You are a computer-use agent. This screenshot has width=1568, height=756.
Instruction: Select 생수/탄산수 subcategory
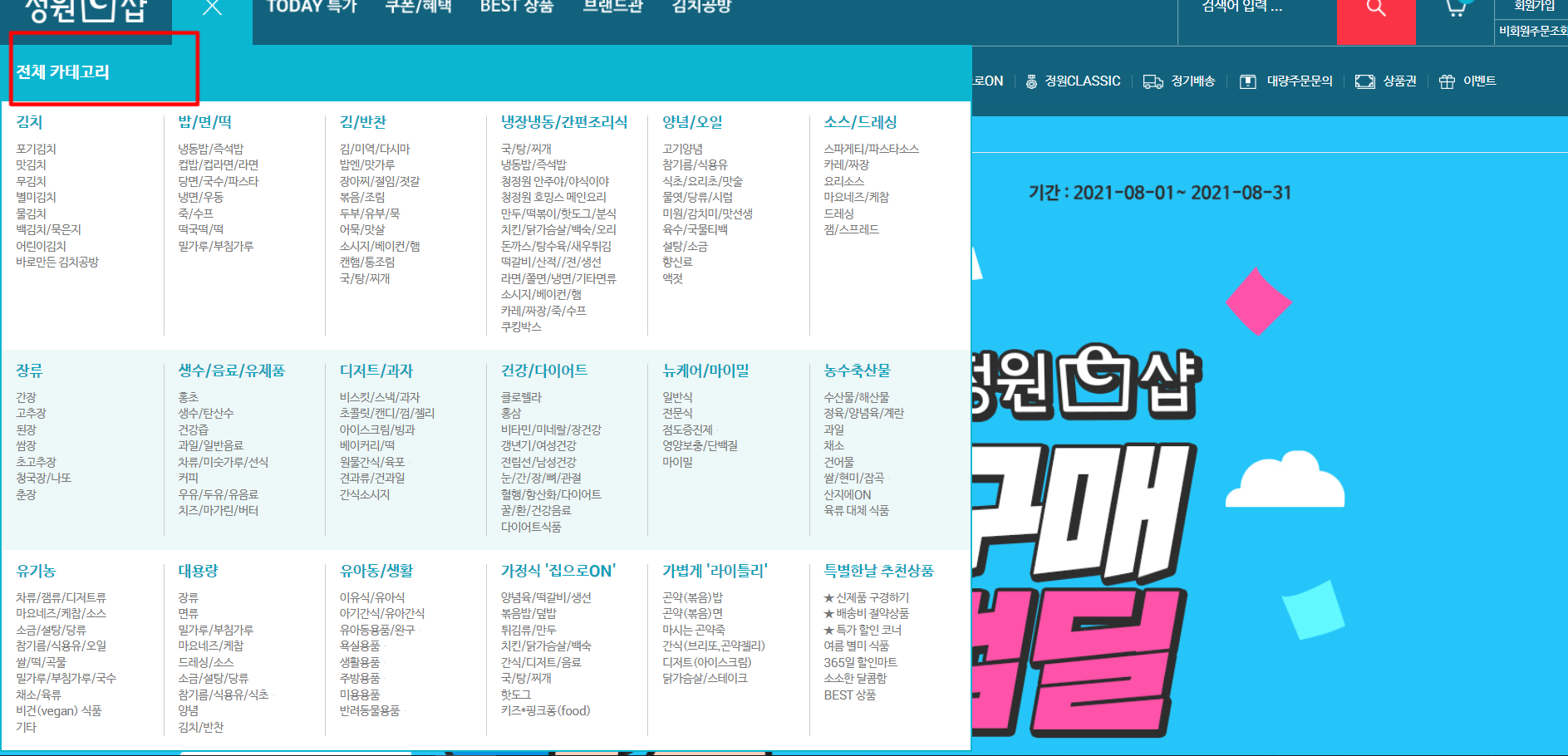point(205,414)
